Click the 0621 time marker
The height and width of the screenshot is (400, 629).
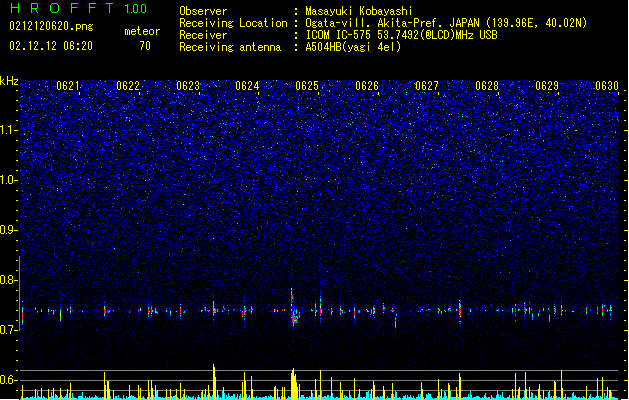click(67, 85)
